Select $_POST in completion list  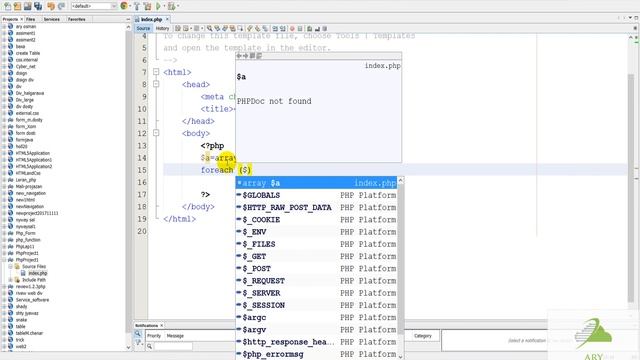pos(316,269)
